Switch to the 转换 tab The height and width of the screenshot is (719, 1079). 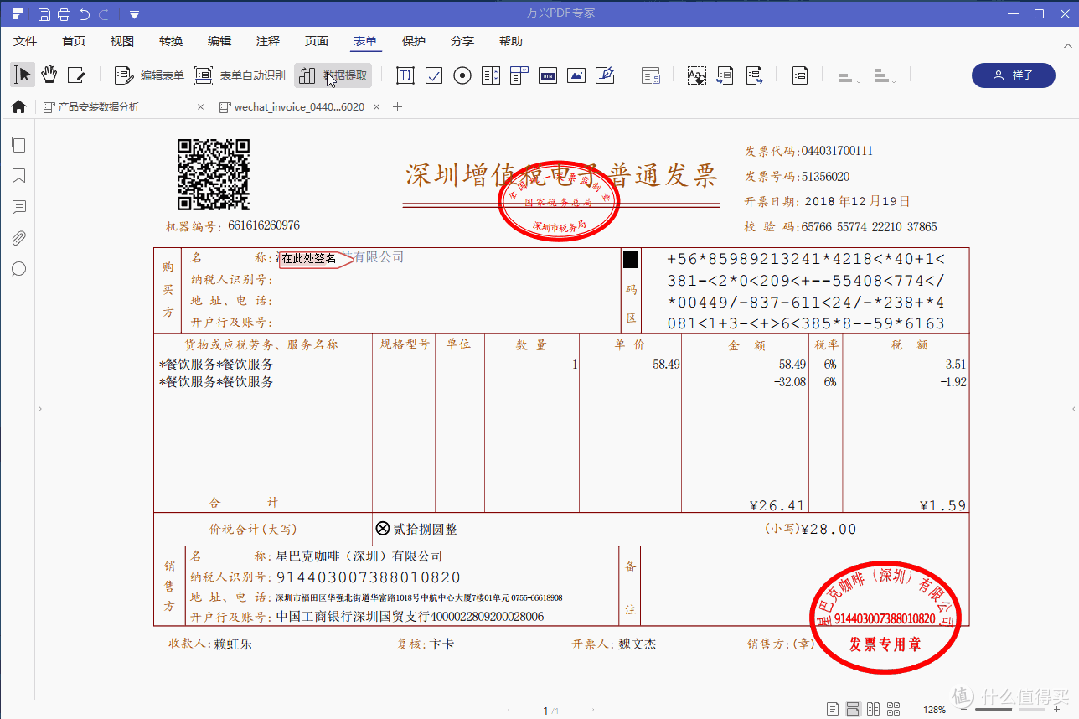pyautogui.click(x=171, y=41)
